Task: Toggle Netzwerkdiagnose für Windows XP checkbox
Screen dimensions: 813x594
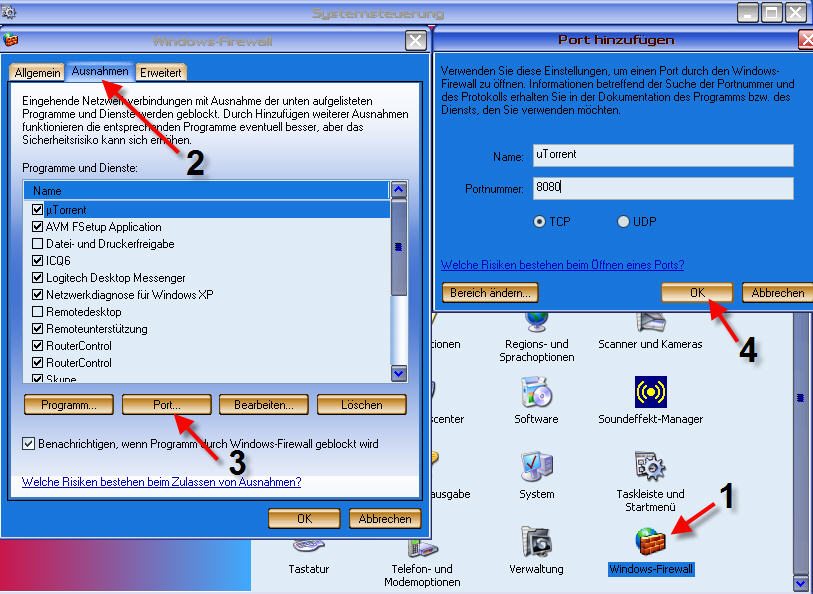Action: click(37, 294)
